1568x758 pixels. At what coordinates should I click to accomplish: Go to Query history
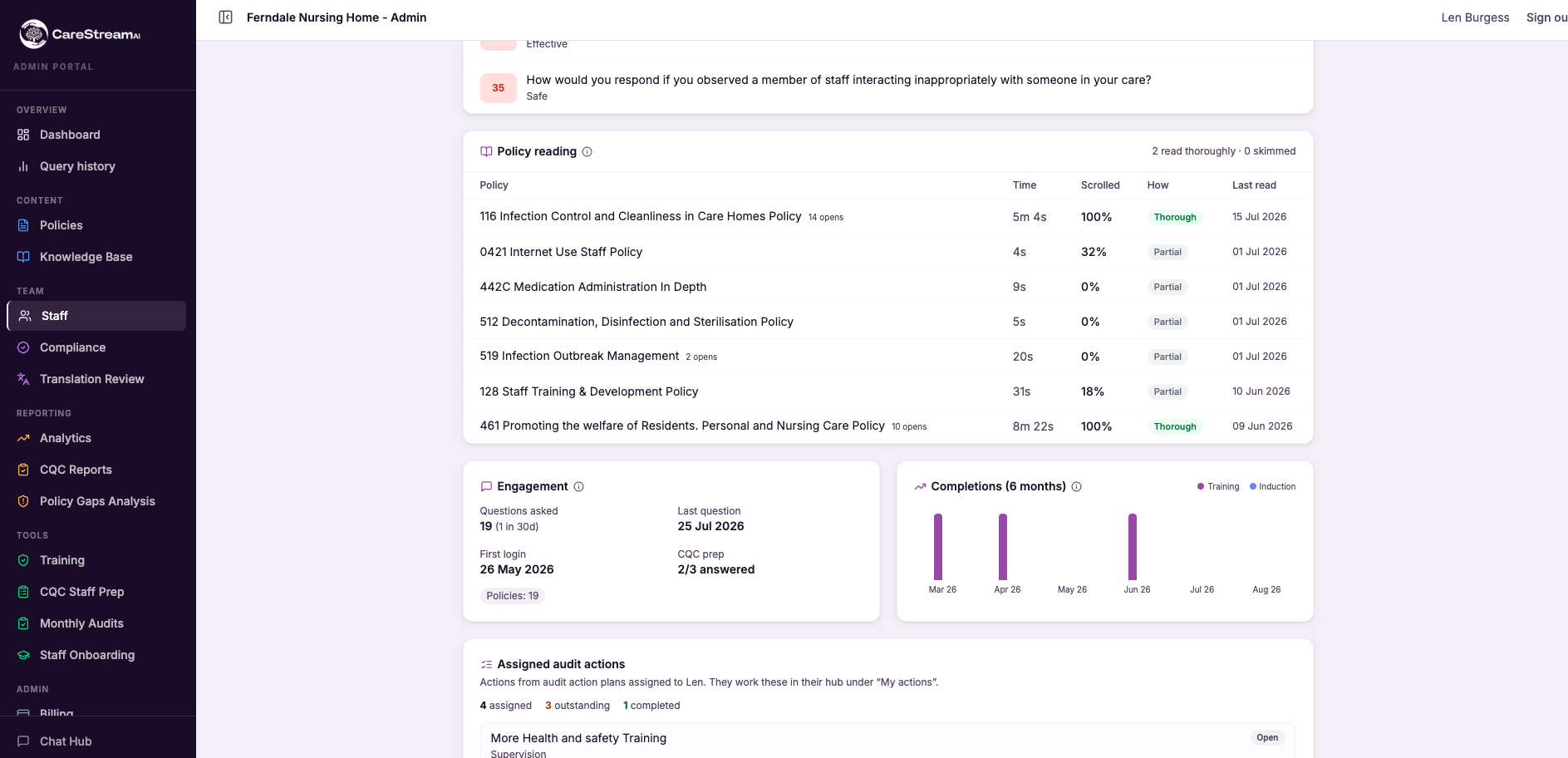point(96,166)
